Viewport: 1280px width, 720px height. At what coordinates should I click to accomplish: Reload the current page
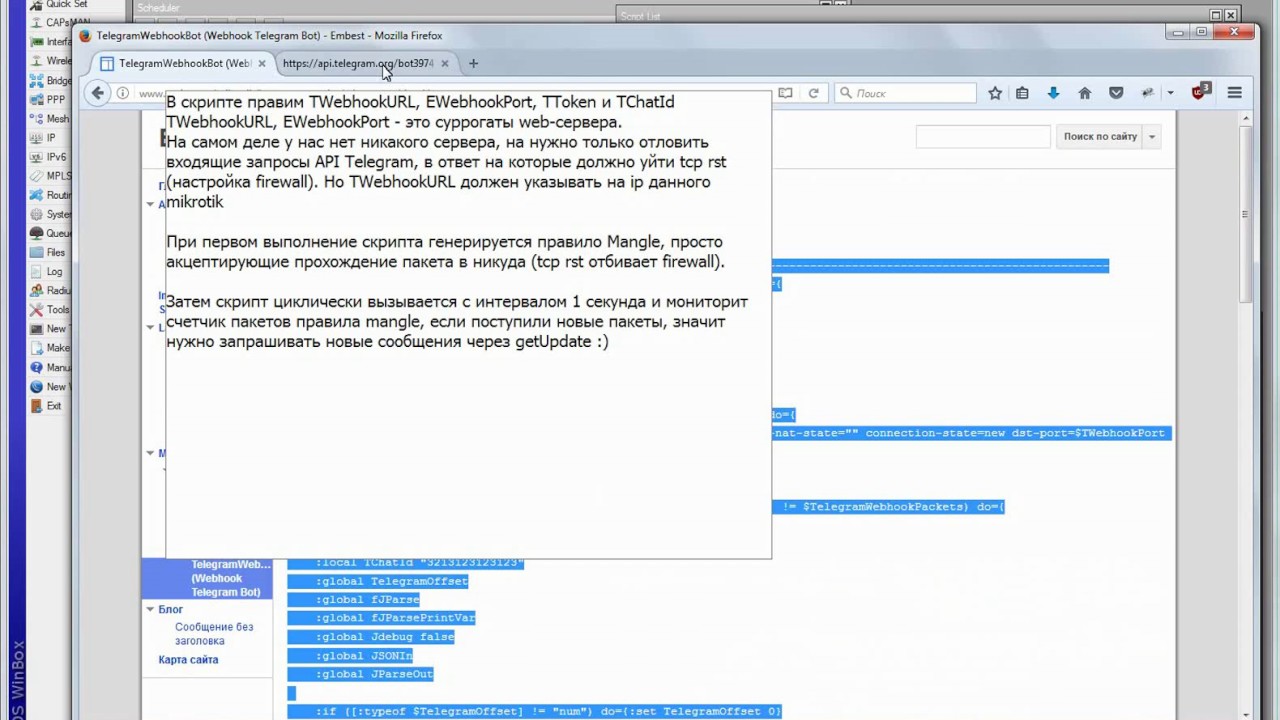click(x=814, y=93)
